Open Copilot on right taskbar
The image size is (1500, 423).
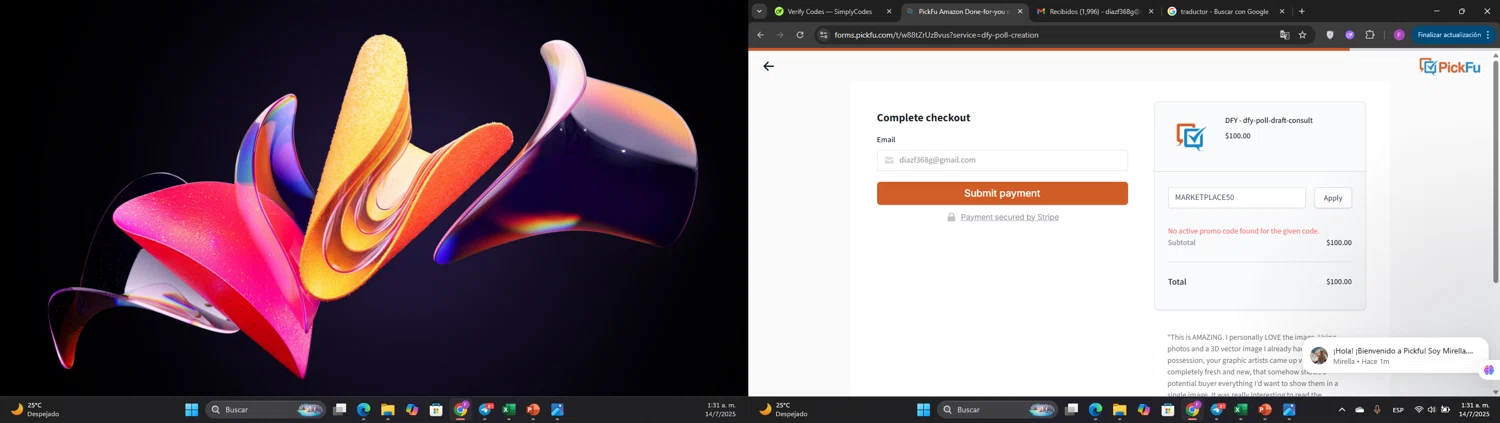[x=1144, y=410]
